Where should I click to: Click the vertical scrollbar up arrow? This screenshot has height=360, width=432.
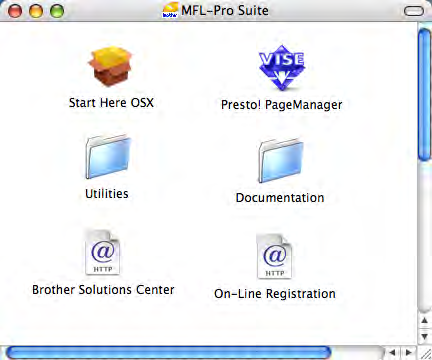point(424,321)
